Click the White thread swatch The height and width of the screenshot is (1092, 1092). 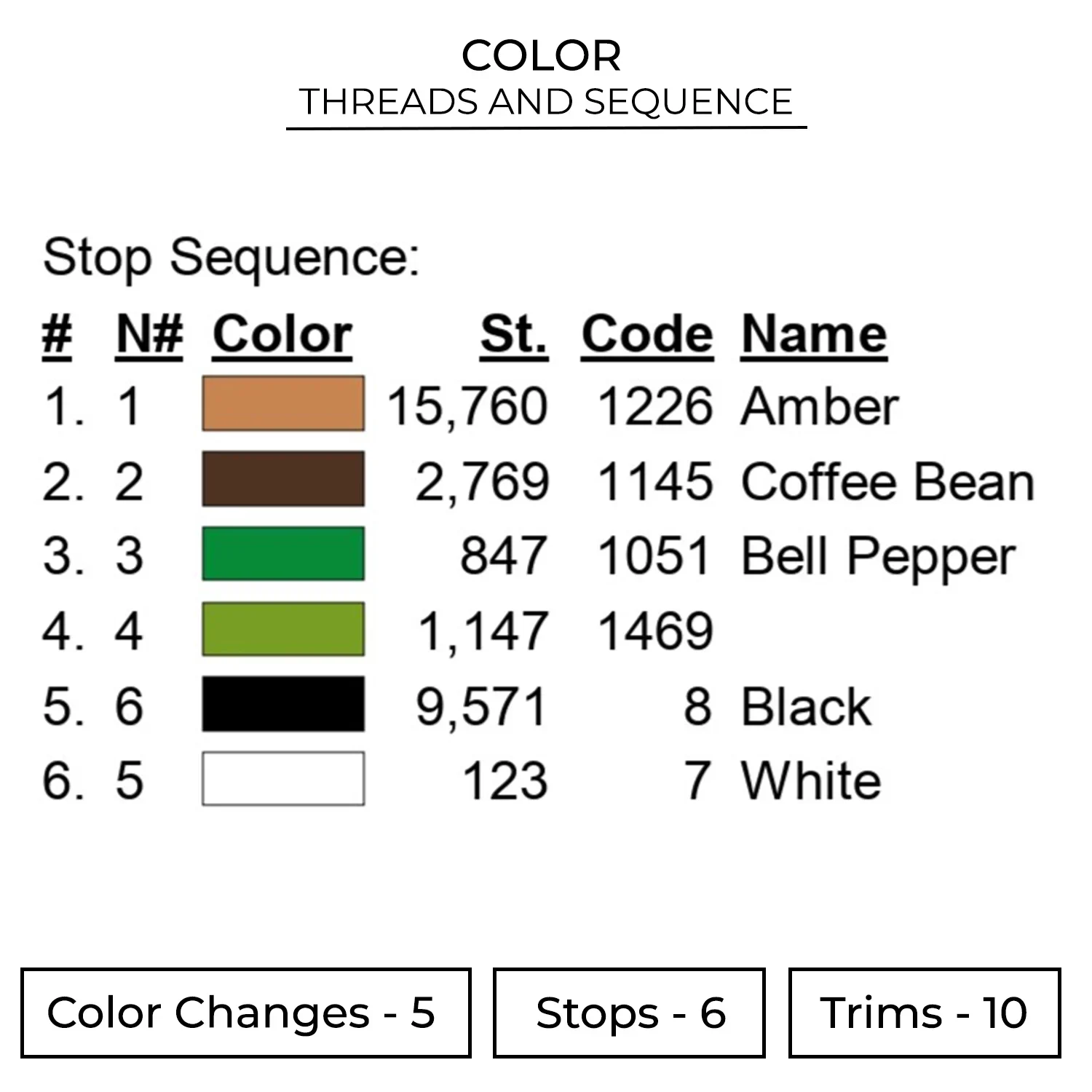coord(283,779)
